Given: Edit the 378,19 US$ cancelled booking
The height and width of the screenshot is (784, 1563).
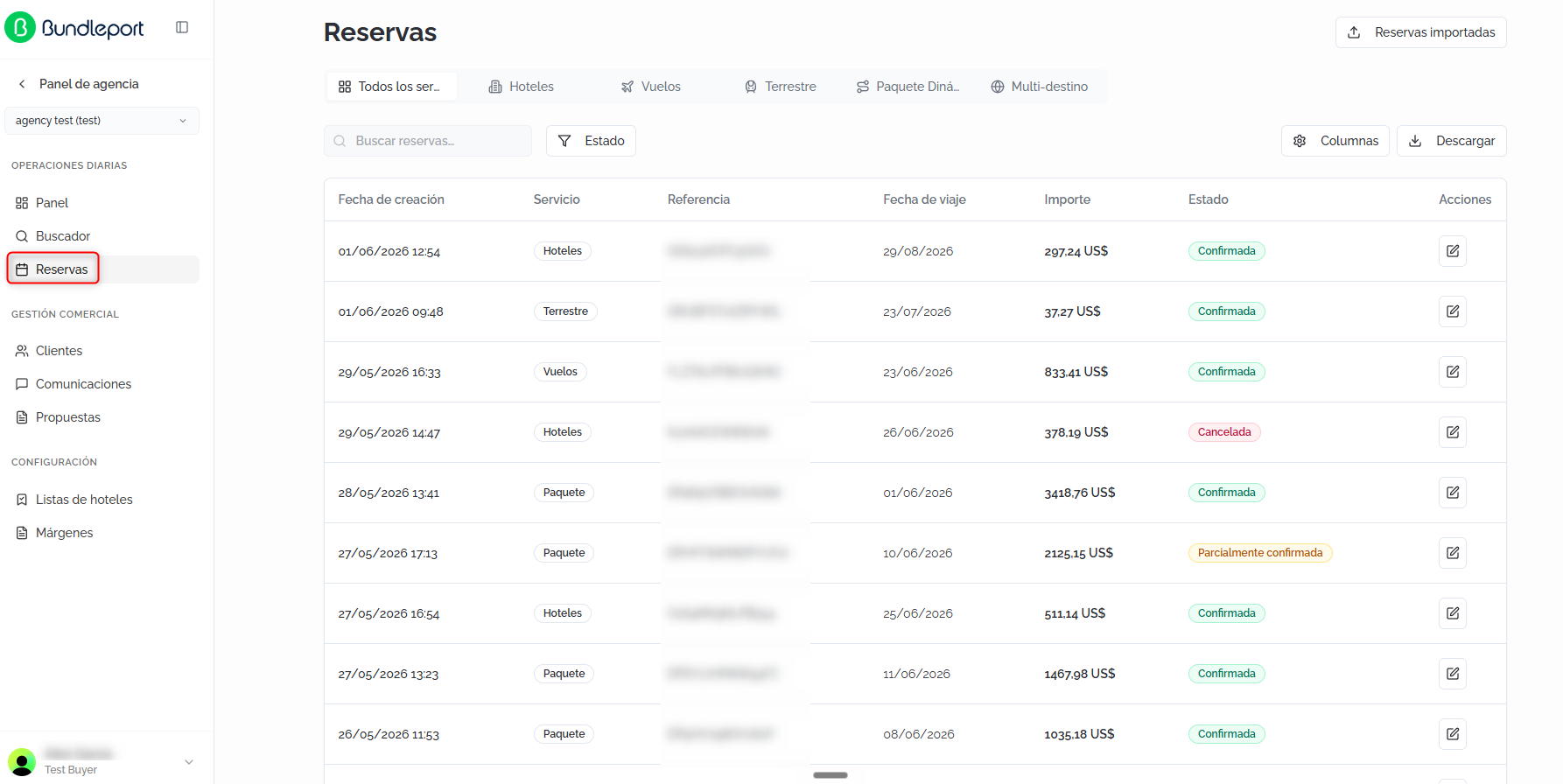Looking at the screenshot, I should (1453, 432).
